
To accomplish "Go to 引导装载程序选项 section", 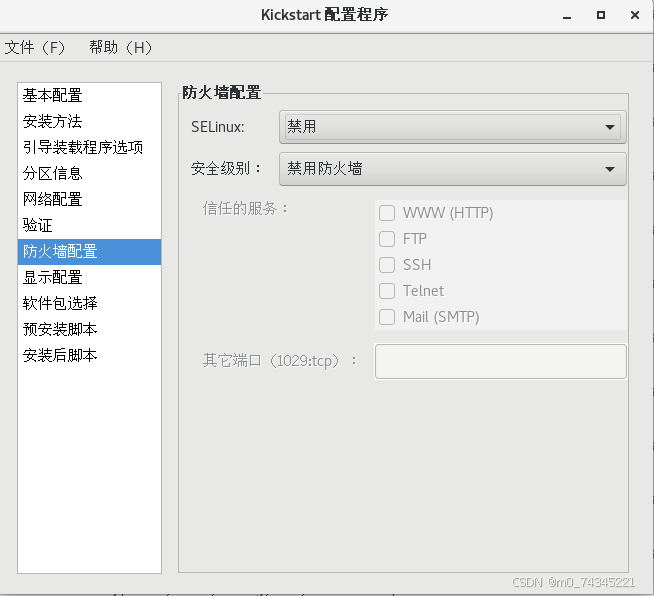I will pyautogui.click(x=89, y=147).
